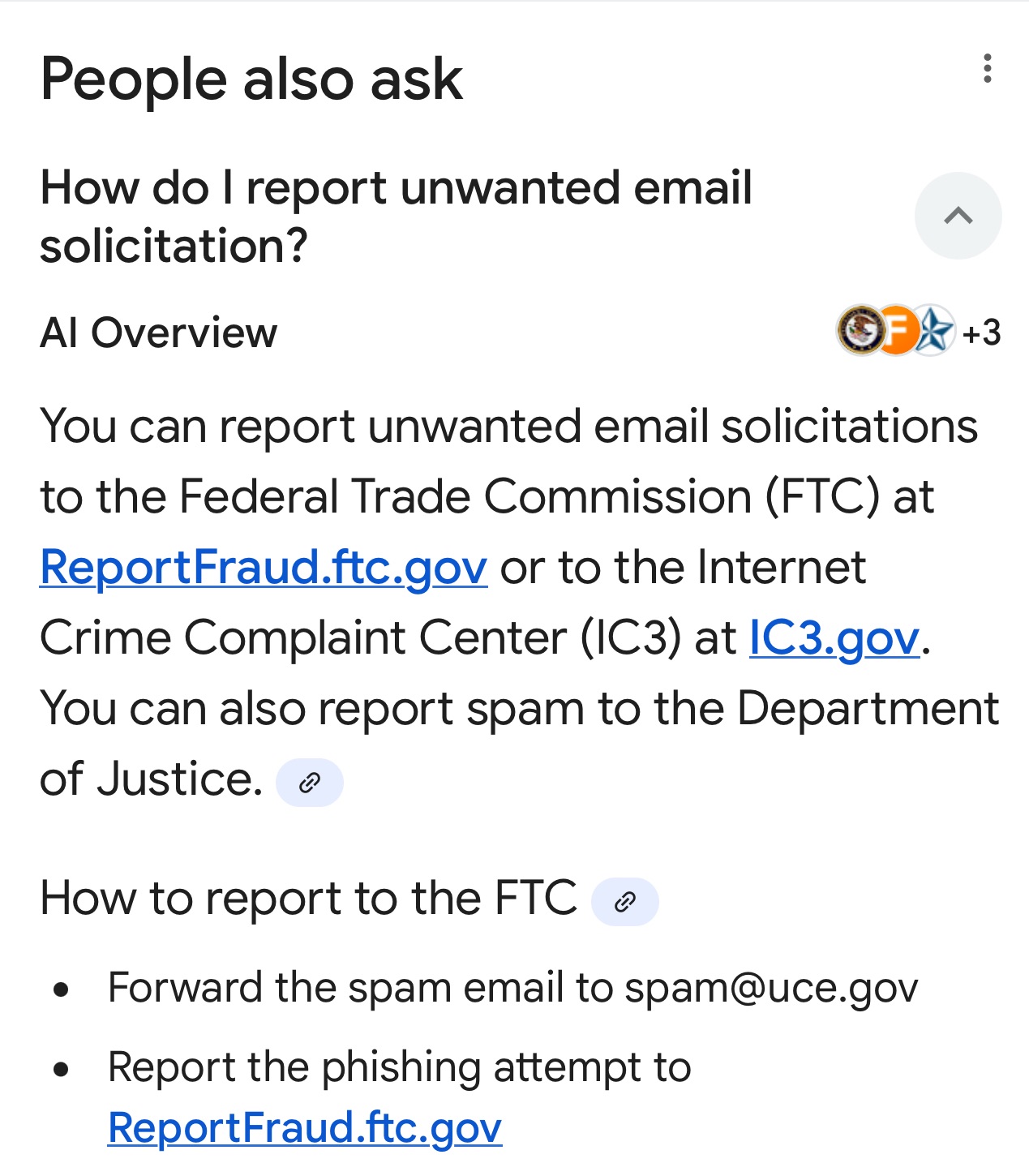Click the Department of Justice seal source icon
The height and width of the screenshot is (1176, 1029).
(x=860, y=331)
